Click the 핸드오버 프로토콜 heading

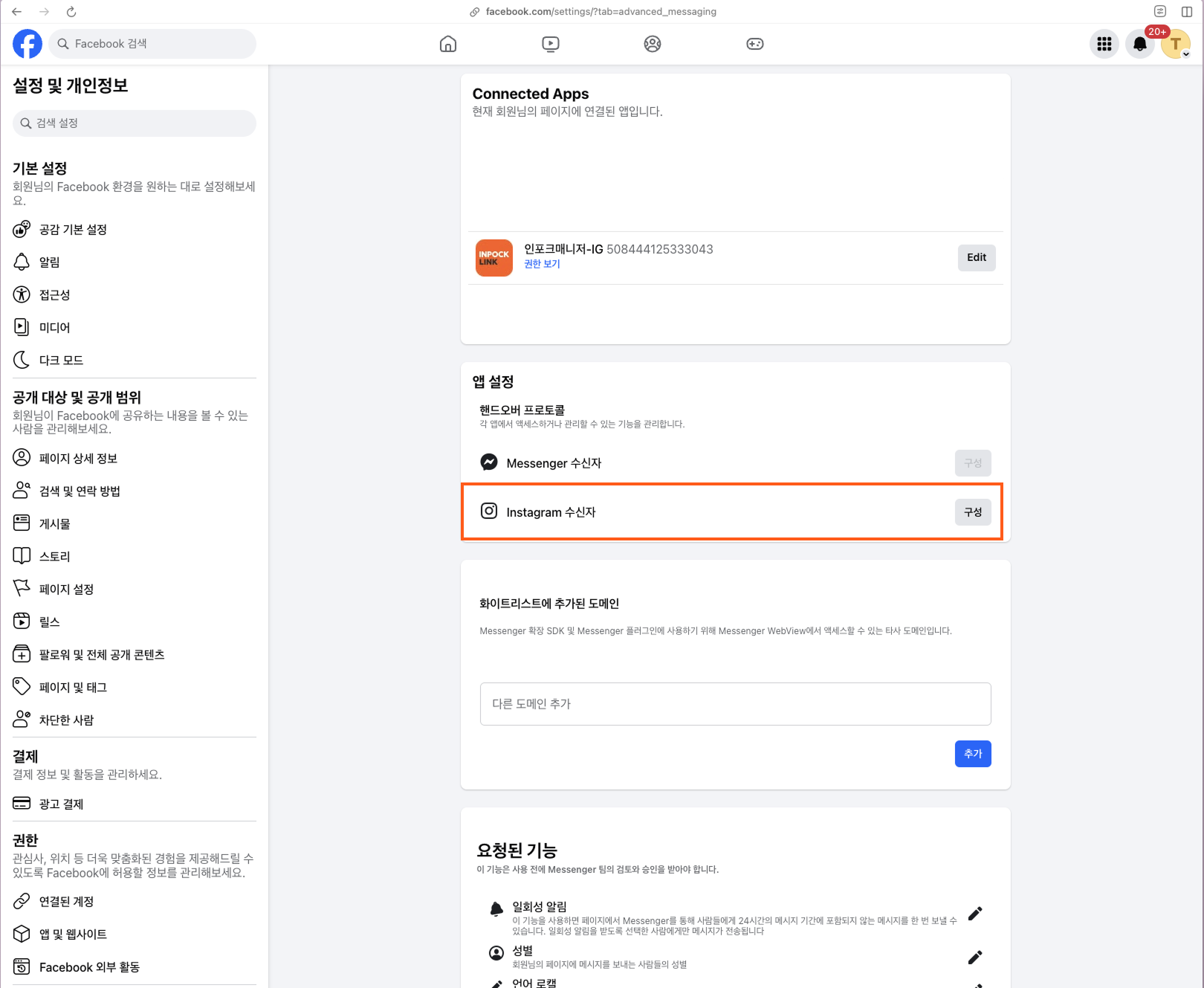522,410
